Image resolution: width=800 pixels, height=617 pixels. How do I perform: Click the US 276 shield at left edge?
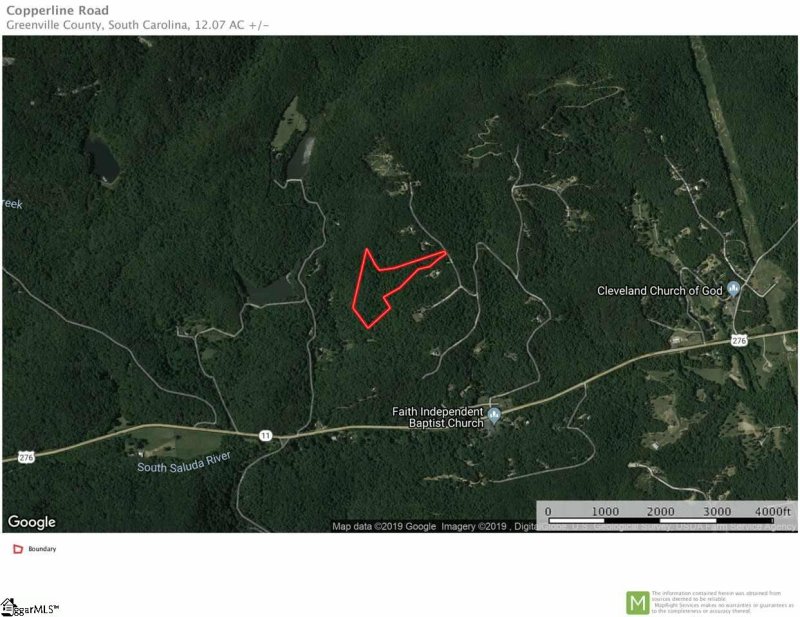pyautogui.click(x=27, y=457)
